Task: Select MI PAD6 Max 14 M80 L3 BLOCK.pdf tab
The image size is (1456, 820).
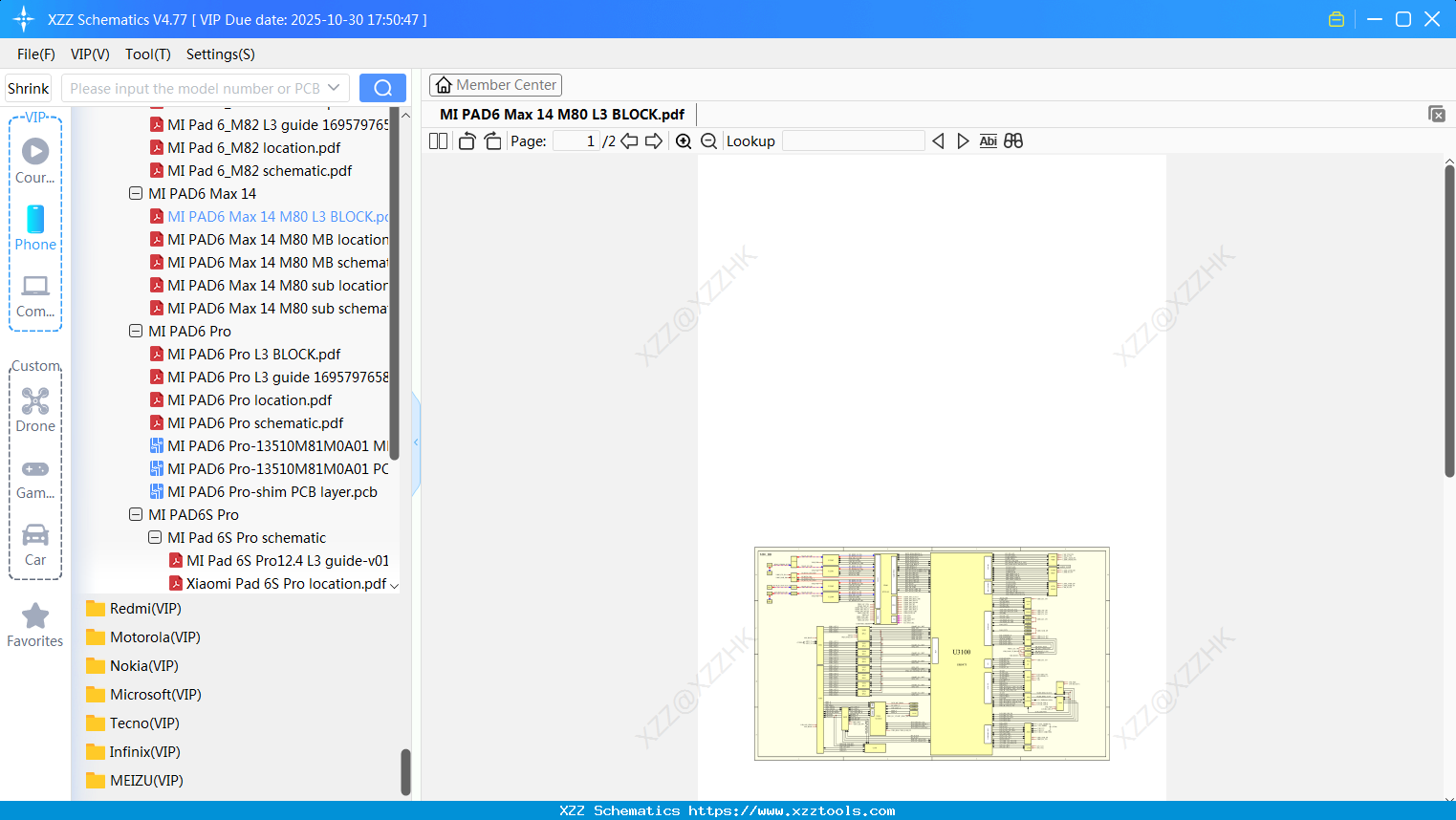Action: click(x=562, y=115)
